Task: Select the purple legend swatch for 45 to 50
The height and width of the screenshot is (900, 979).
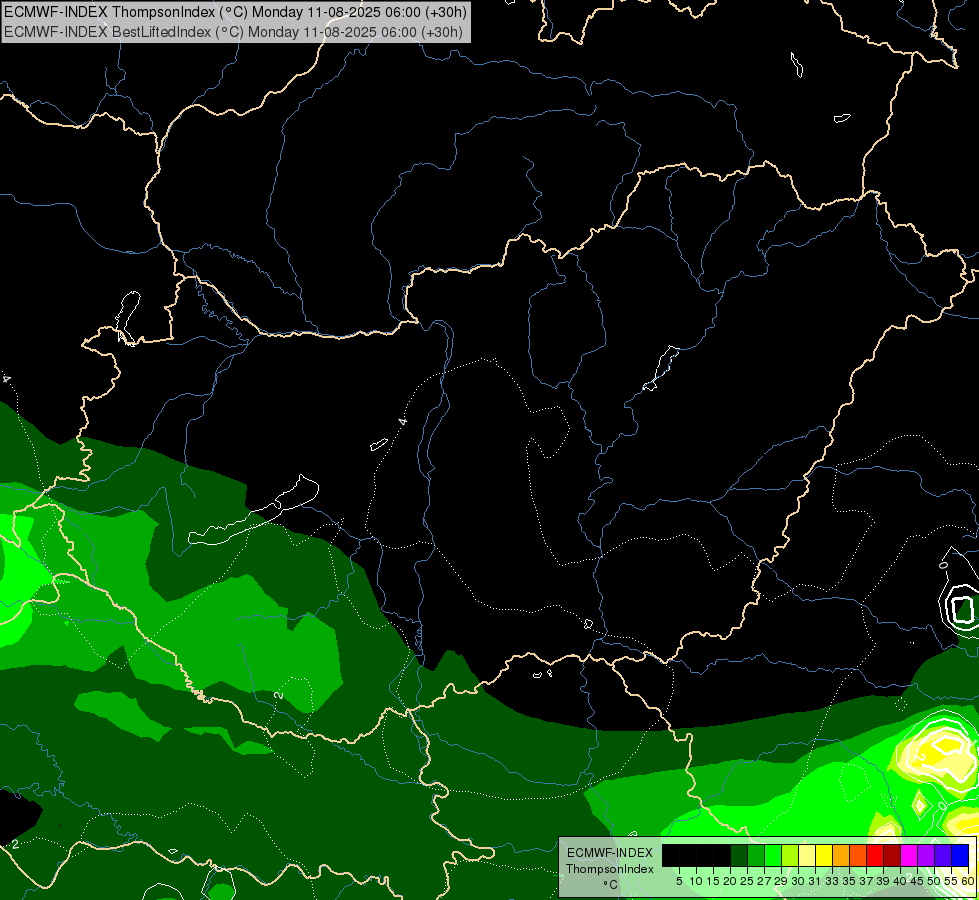Action: 926,855
